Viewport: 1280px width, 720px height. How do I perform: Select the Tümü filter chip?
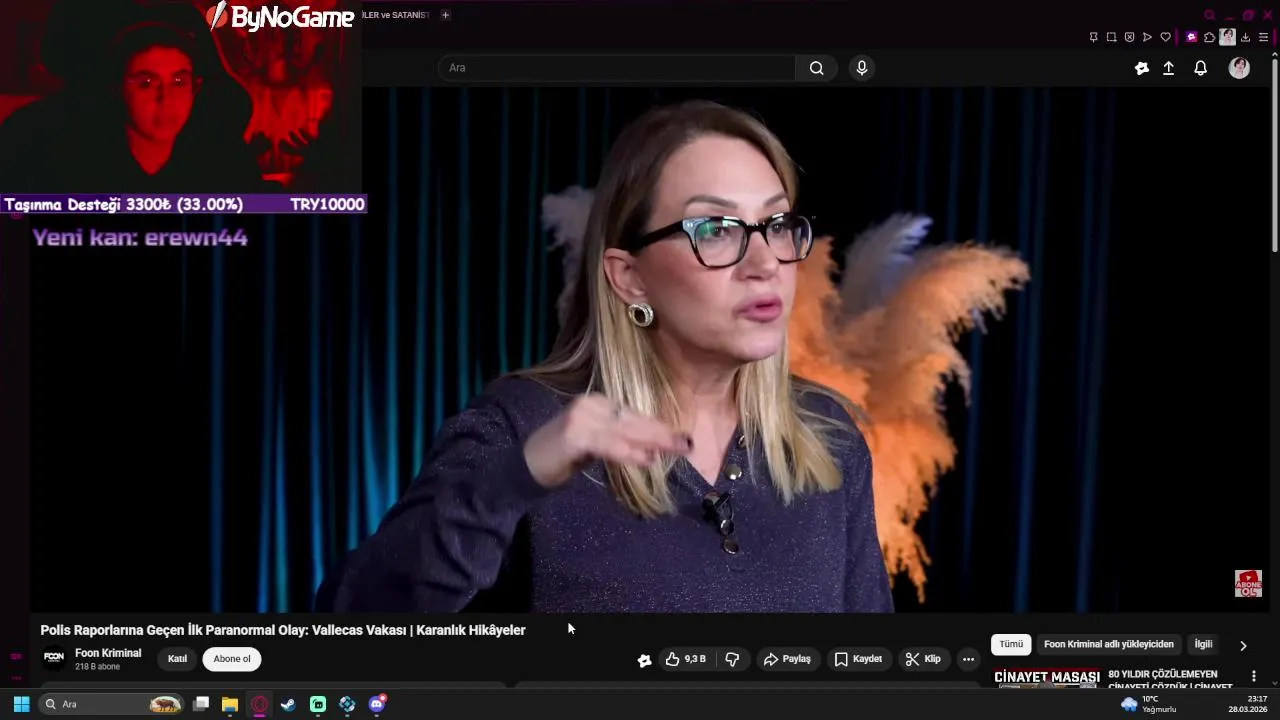pos(1011,644)
